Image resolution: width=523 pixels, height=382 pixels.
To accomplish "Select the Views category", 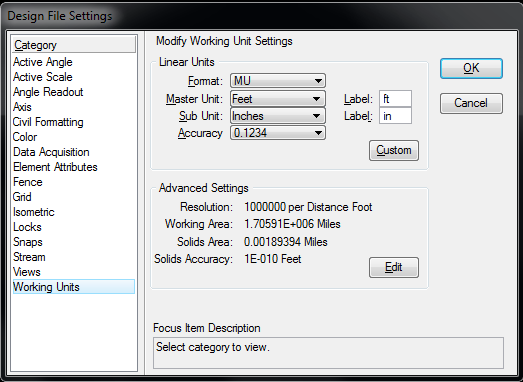I will [x=74, y=272].
